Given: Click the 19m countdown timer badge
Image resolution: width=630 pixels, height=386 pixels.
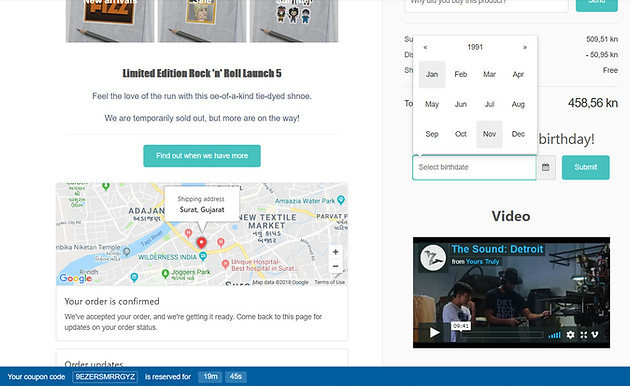Looking at the screenshot, I should (210, 377).
